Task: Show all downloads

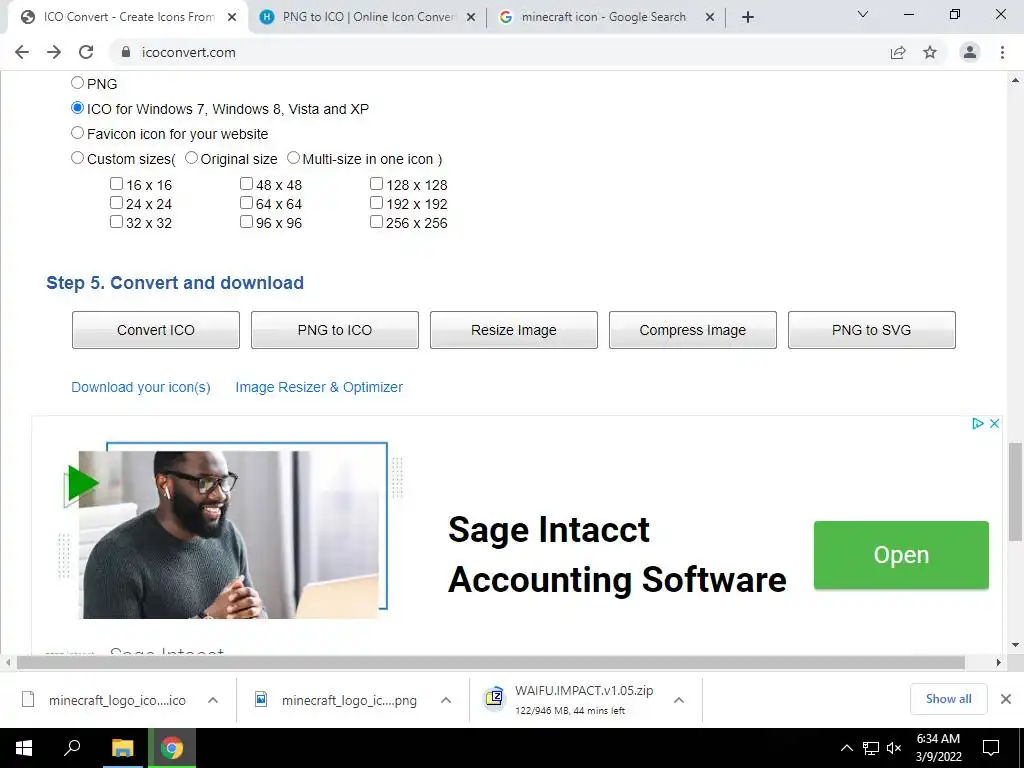Action: pos(948,699)
